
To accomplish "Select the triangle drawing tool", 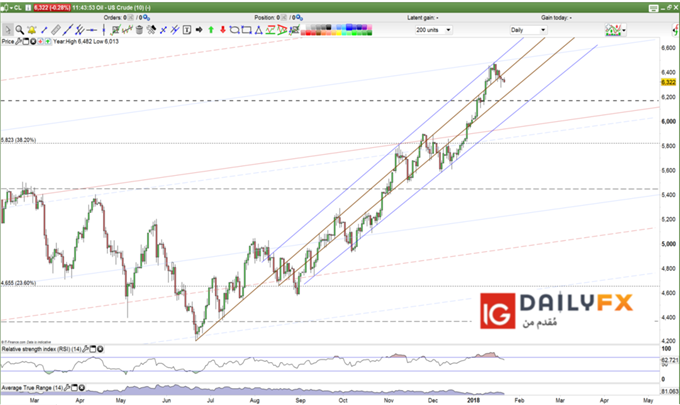I will click(258, 30).
